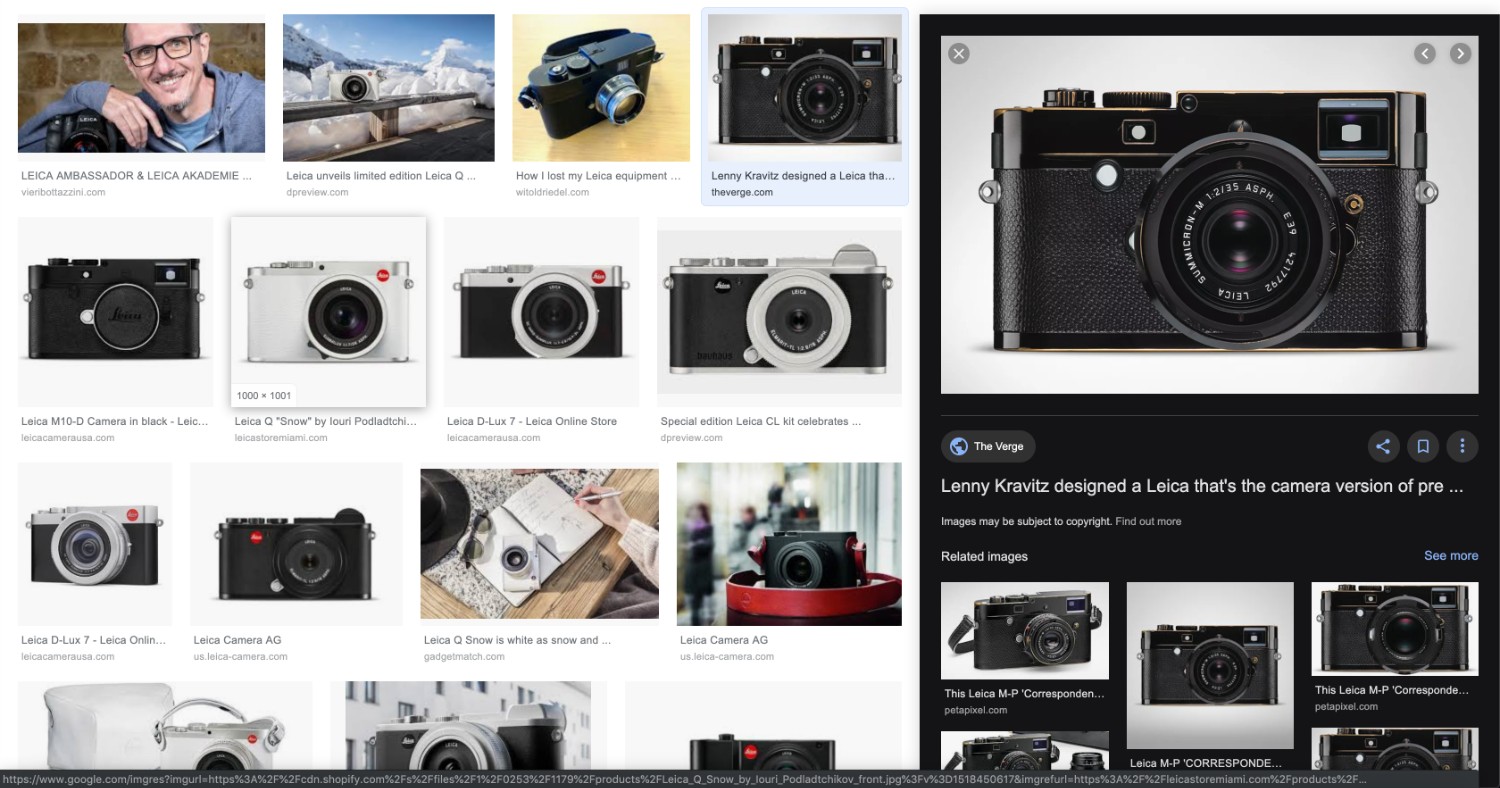This screenshot has width=1500, height=788.
Task: Click the Find out more copyright link
Action: 1148,521
